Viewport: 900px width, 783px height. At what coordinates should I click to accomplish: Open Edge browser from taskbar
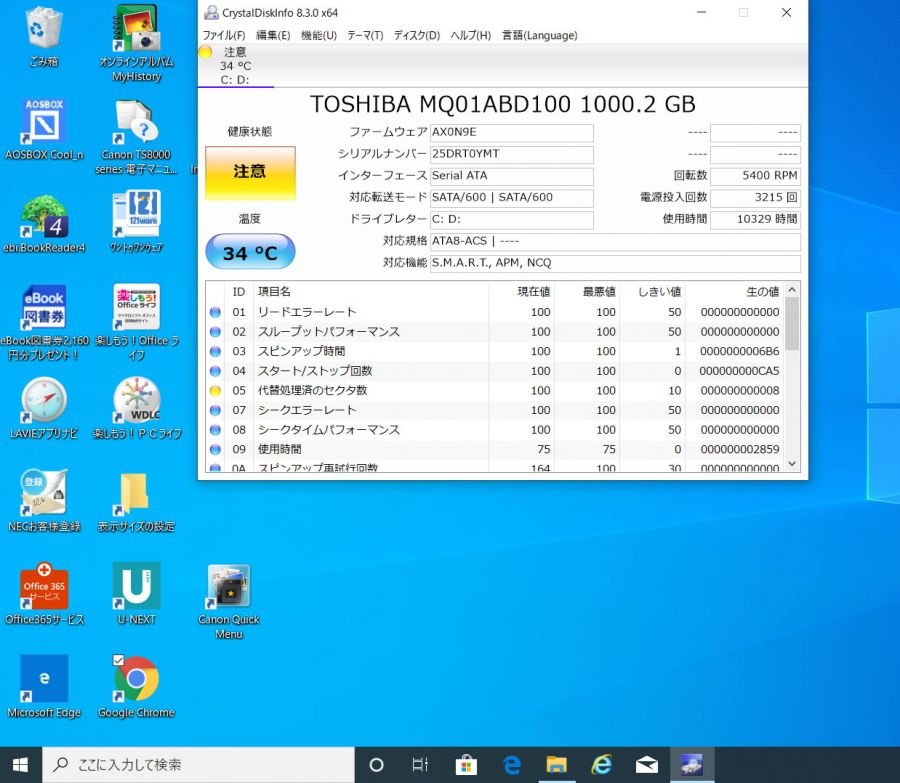click(511, 765)
